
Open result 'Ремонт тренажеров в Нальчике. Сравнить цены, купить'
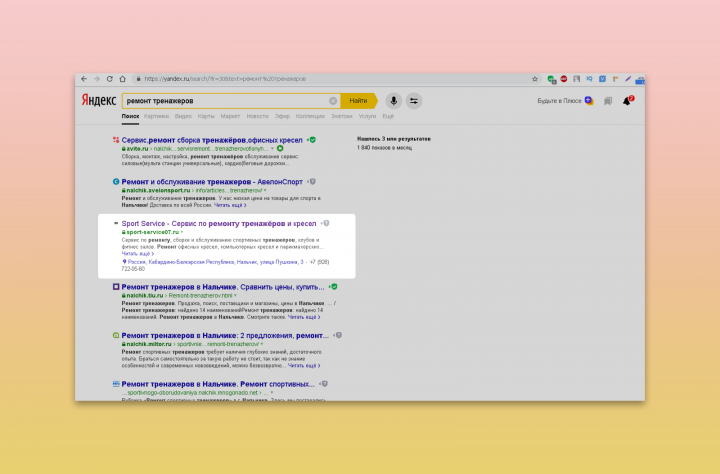[x=223, y=287]
